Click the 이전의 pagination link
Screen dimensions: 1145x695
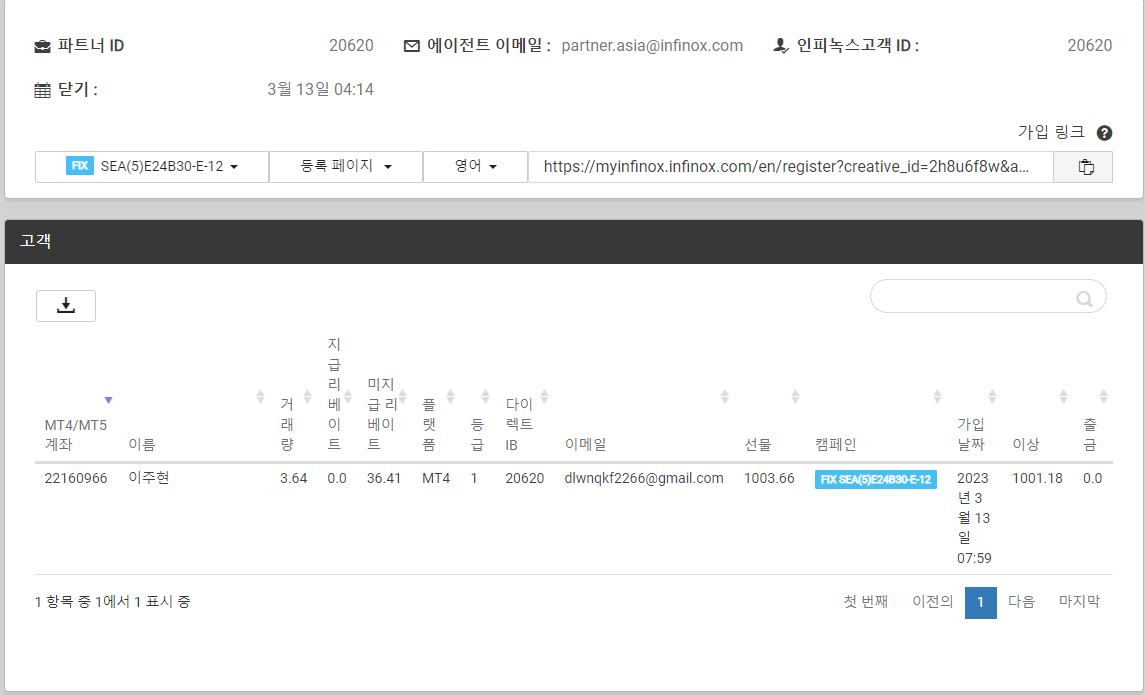pos(932,602)
